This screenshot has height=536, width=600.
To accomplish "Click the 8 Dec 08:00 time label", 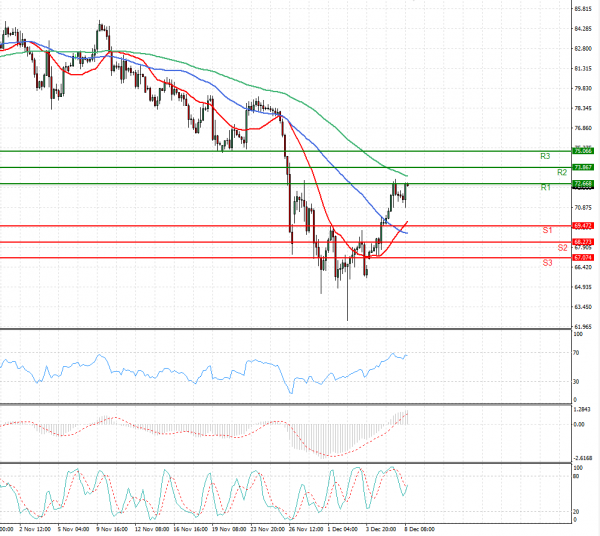I will [x=420, y=529].
